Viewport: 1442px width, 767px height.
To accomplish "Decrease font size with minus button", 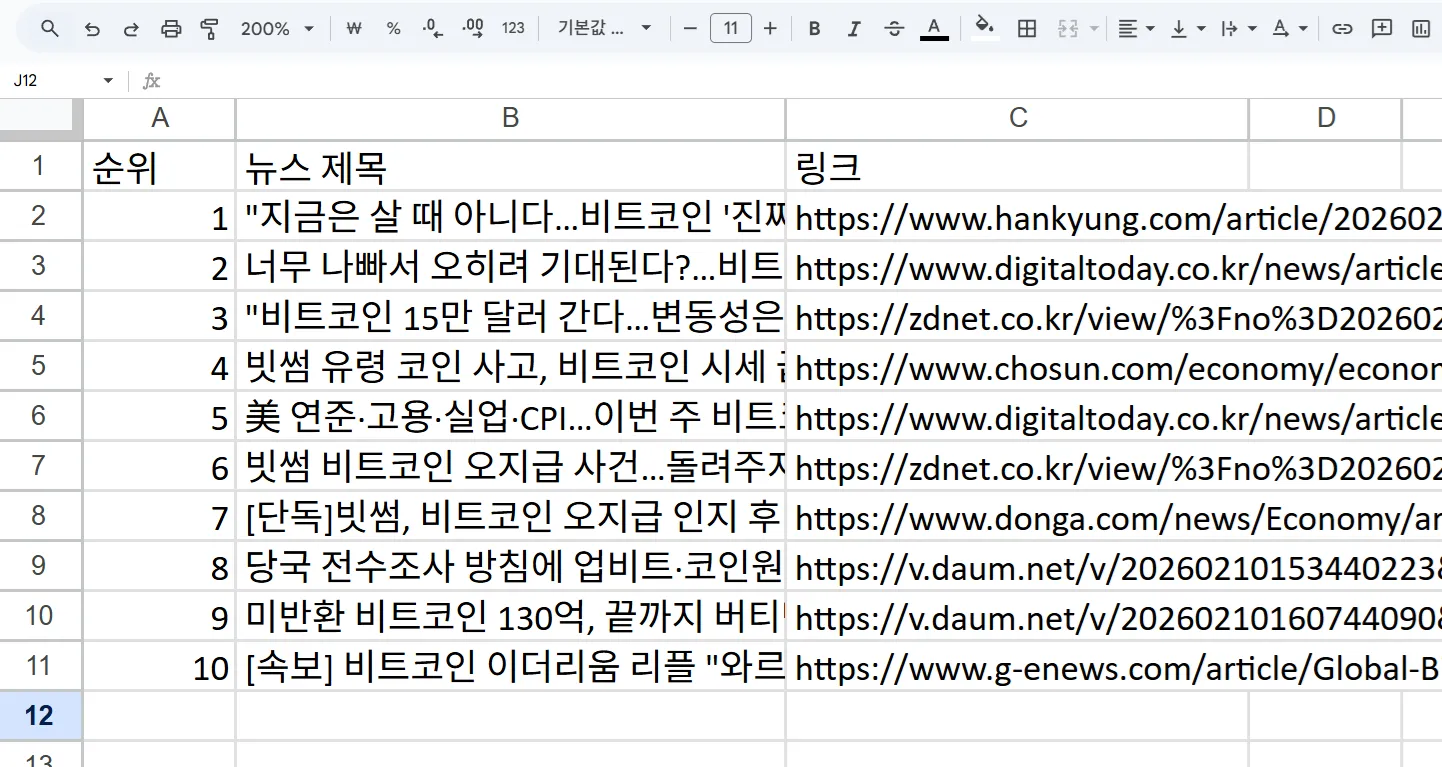I will [x=690, y=29].
